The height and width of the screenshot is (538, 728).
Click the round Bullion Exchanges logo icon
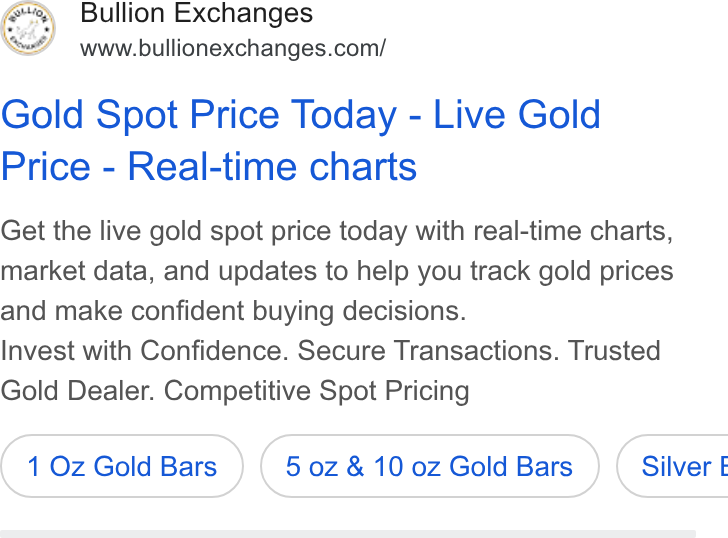click(x=28, y=28)
